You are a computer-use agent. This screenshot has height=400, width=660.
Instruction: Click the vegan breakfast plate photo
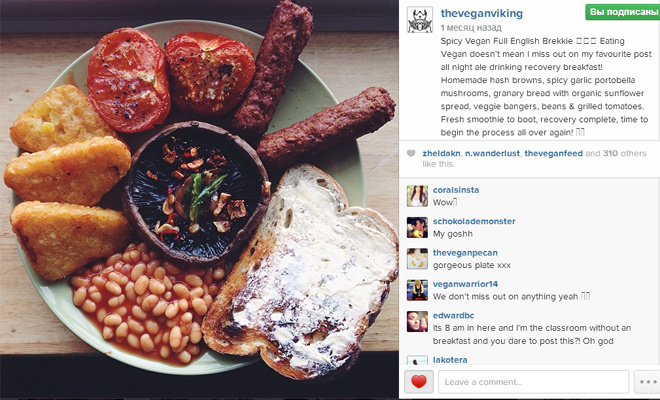tap(199, 200)
